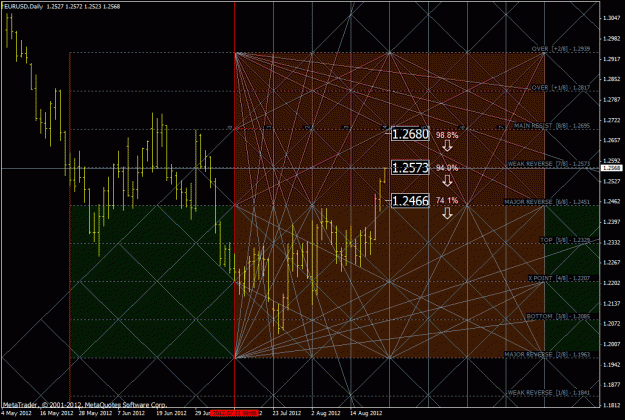Select the TOP [5/8] level label
The height and width of the screenshot is (420, 625).
(565, 240)
